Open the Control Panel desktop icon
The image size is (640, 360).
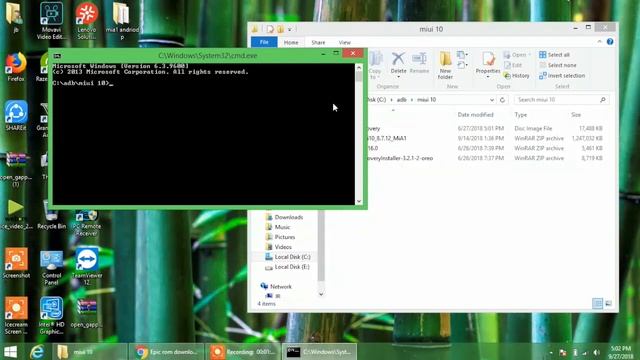(x=51, y=267)
